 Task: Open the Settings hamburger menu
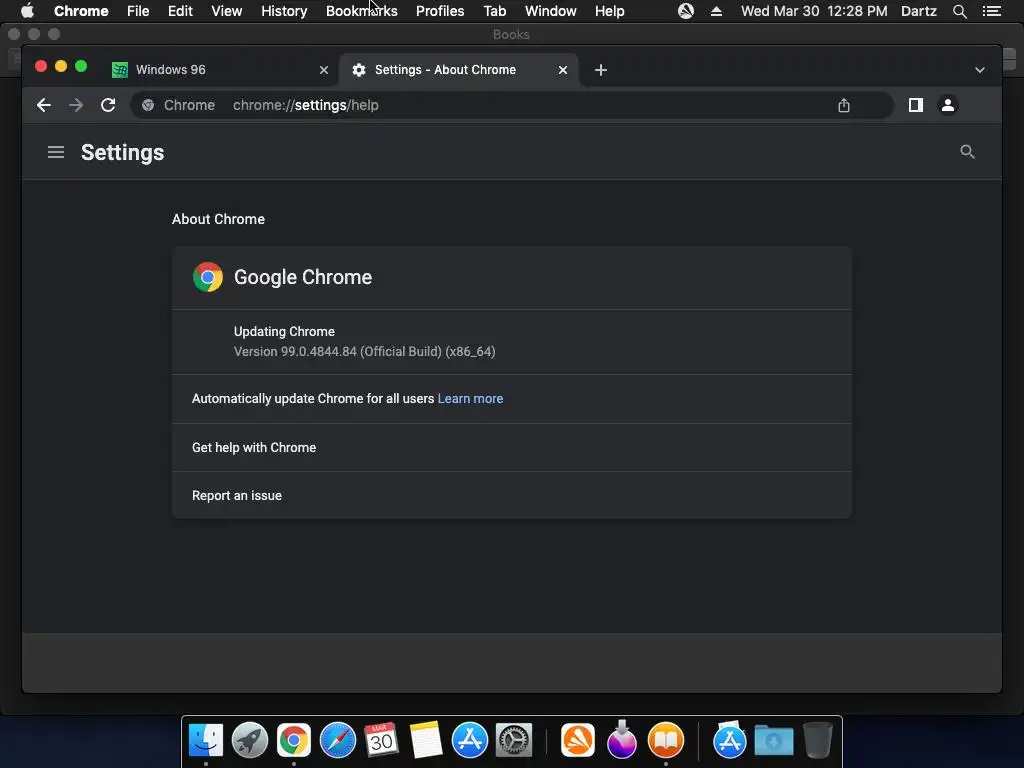pyautogui.click(x=56, y=152)
